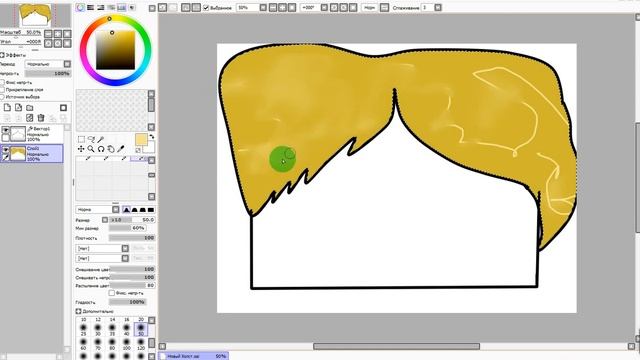Image resolution: width=640 pixels, height=360 pixels.
Task: Select the move tool
Action: click(x=81, y=149)
